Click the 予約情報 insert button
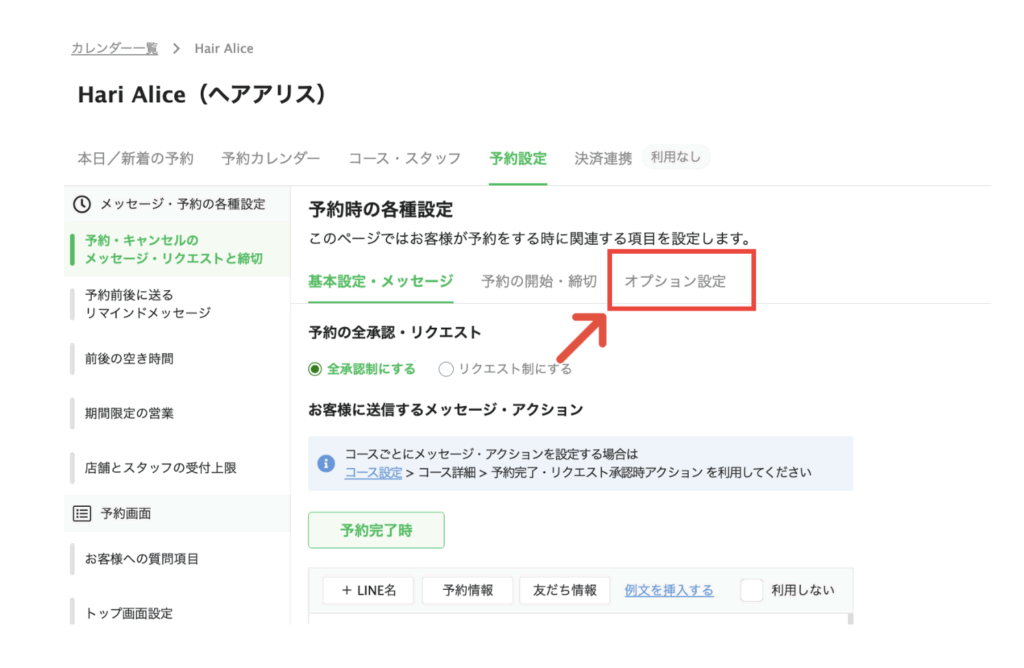 [467, 590]
